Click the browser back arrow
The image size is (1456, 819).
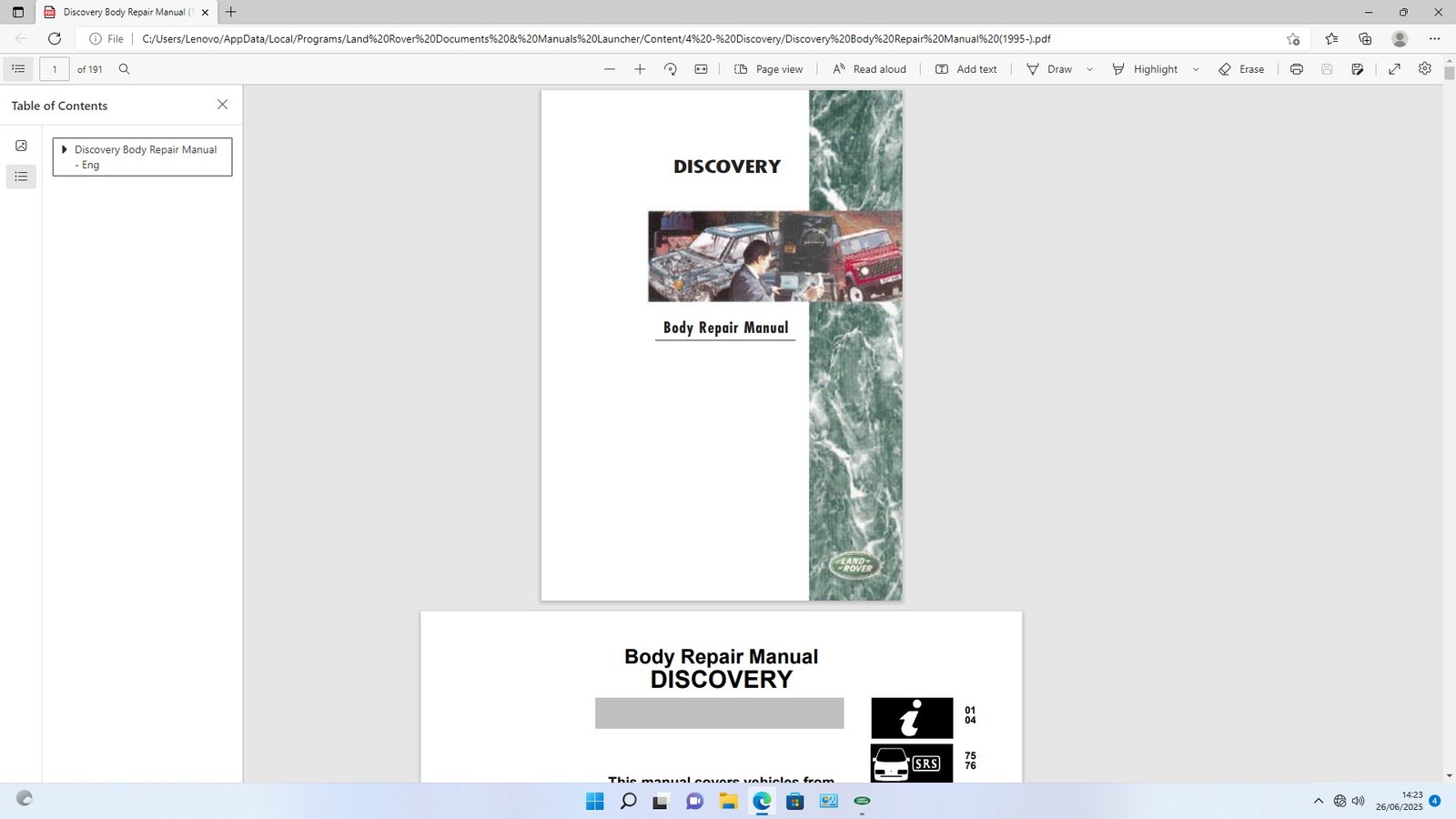pyautogui.click(x=21, y=38)
